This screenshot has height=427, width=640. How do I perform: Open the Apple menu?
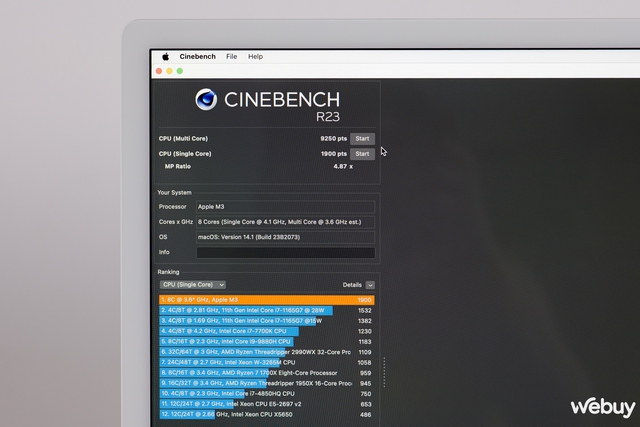tap(165, 57)
